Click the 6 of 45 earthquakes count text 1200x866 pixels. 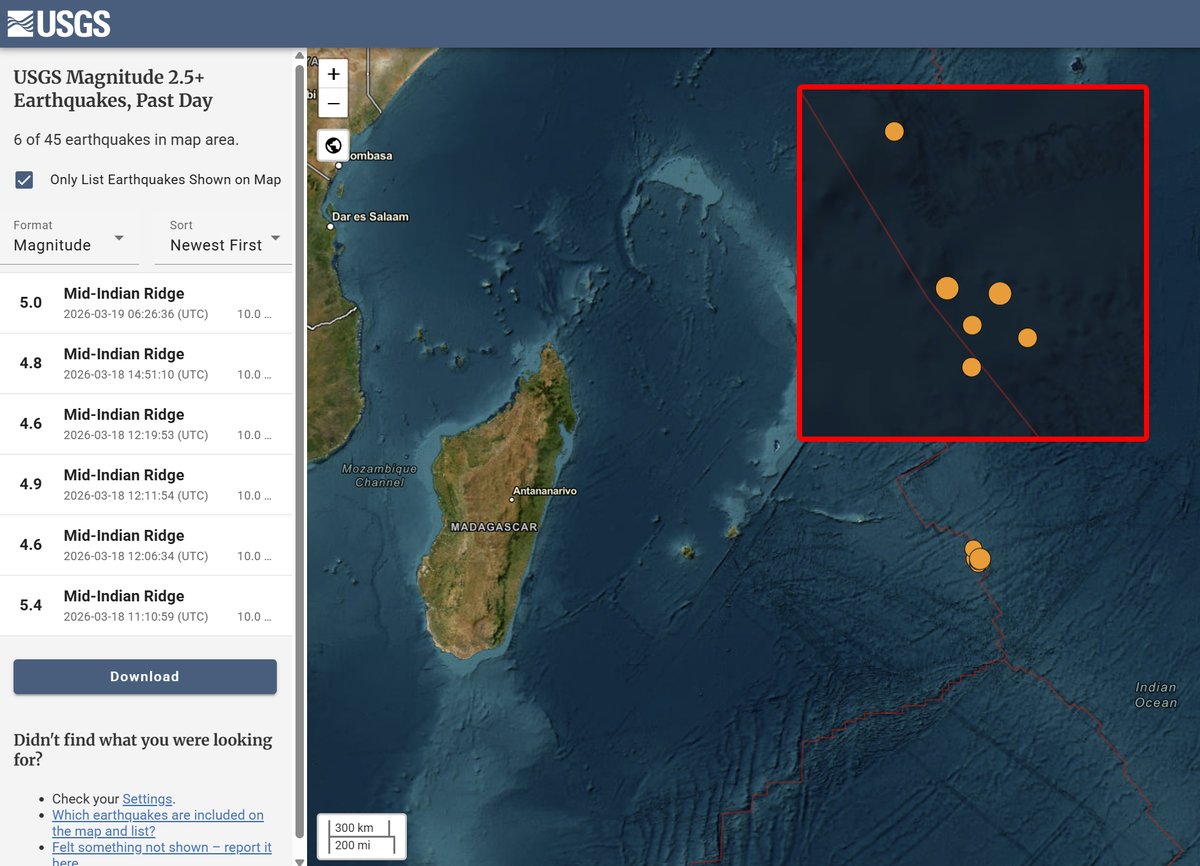click(x=126, y=140)
